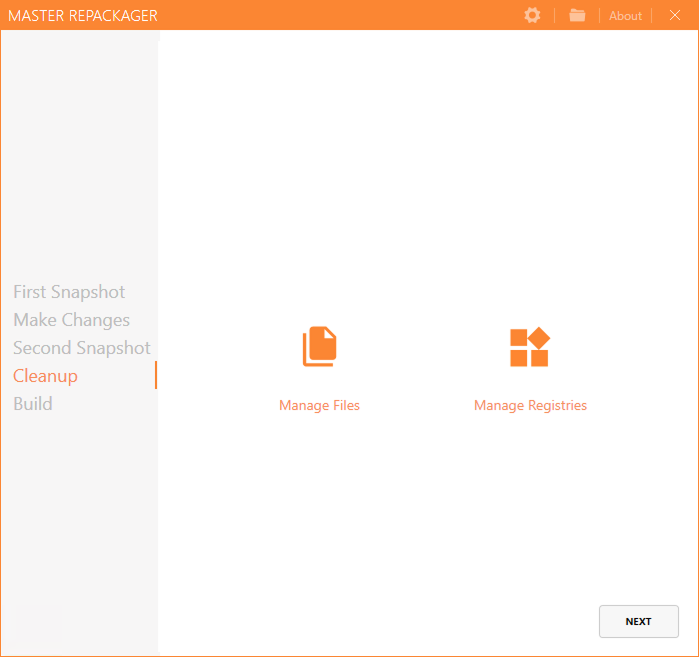Click the orange indicator bar beside Cleanup
Image resolution: width=699 pixels, height=657 pixels.
156,376
